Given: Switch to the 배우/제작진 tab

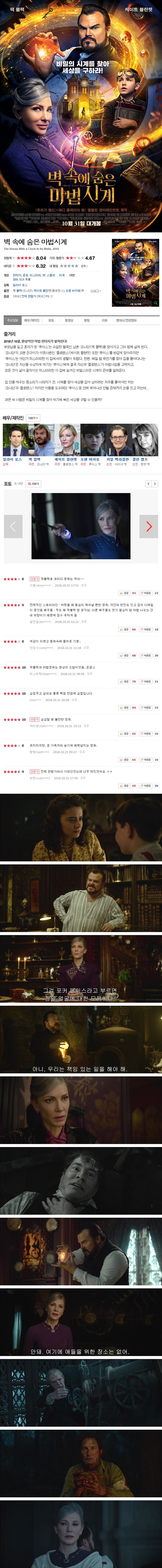Looking at the screenshot, I should point(32,320).
